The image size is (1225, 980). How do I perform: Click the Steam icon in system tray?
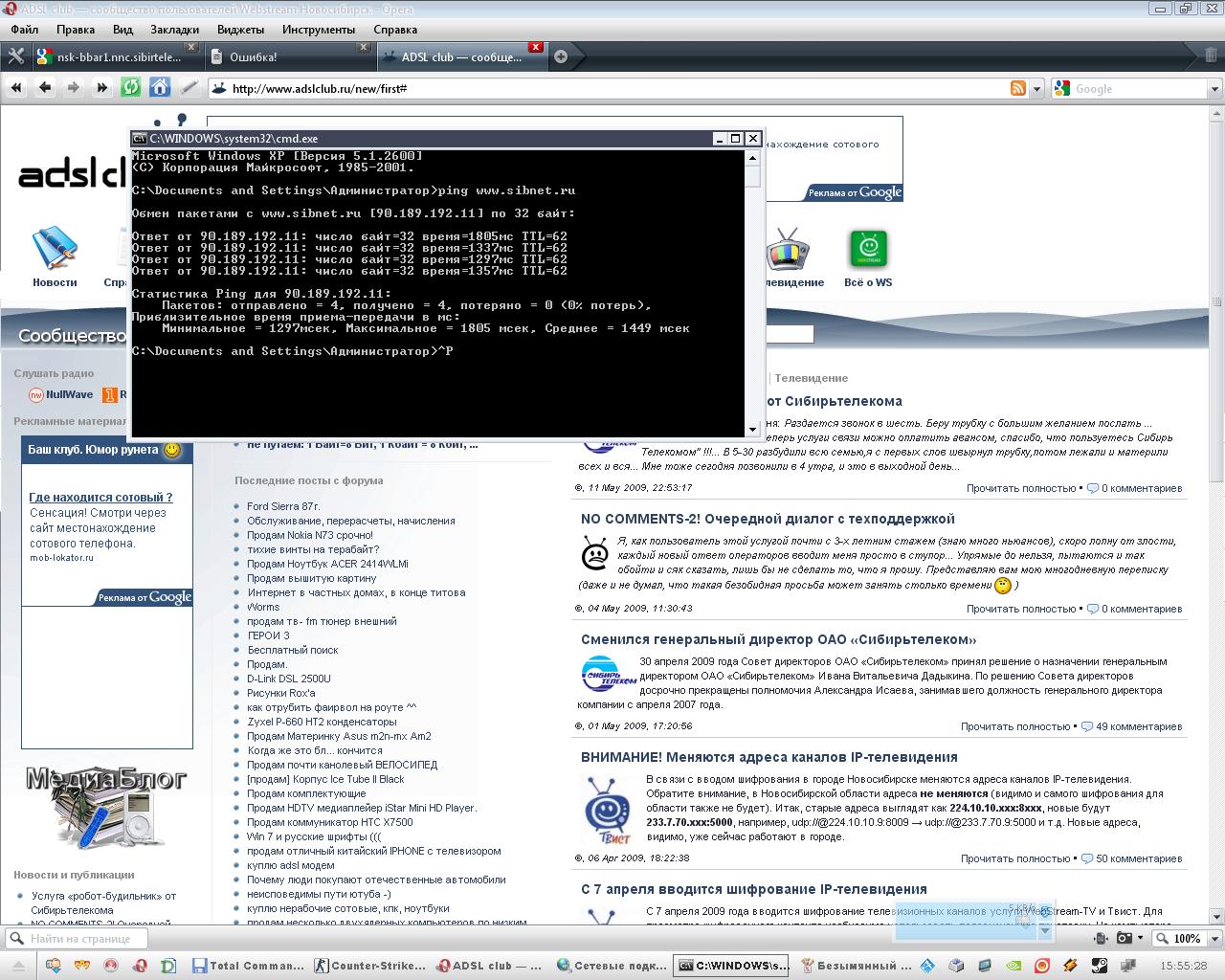point(1100,966)
